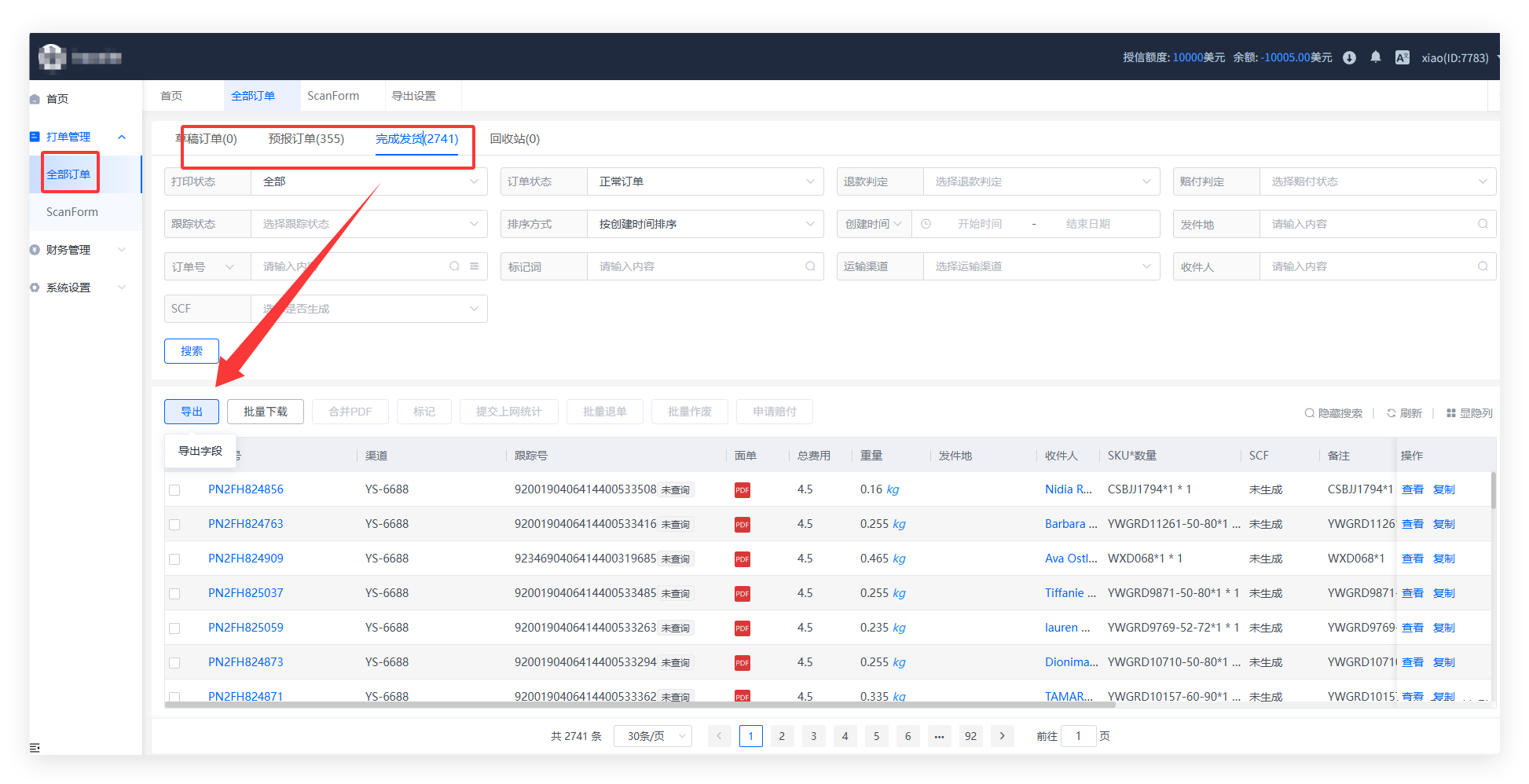Screen dimensions: 1529x784
Task: Open PDF label for order PN2FH825037
Action: [x=742, y=594]
